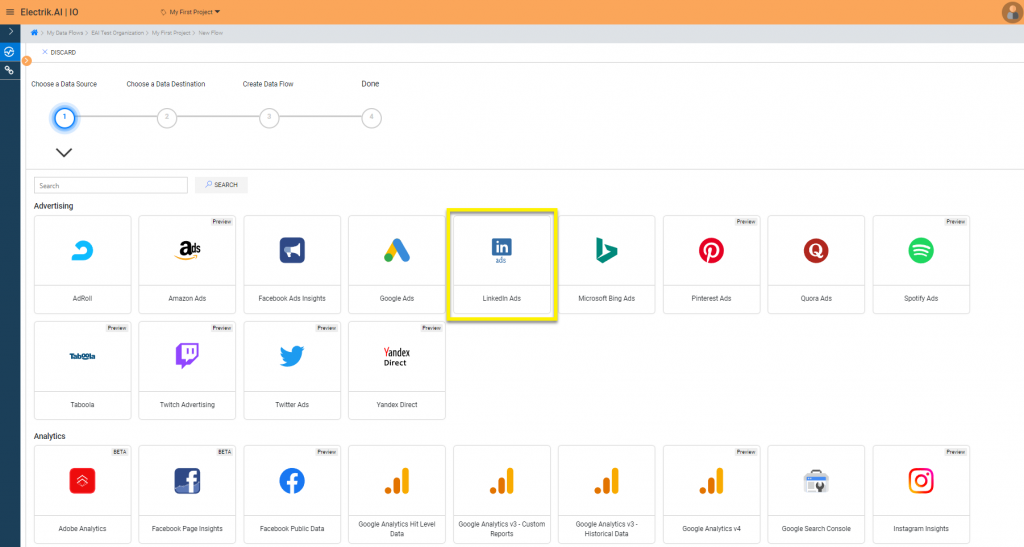Image resolution: width=1024 pixels, height=547 pixels.
Task: Choose Google Analytics v3 - Historical Data
Action: coord(607,495)
